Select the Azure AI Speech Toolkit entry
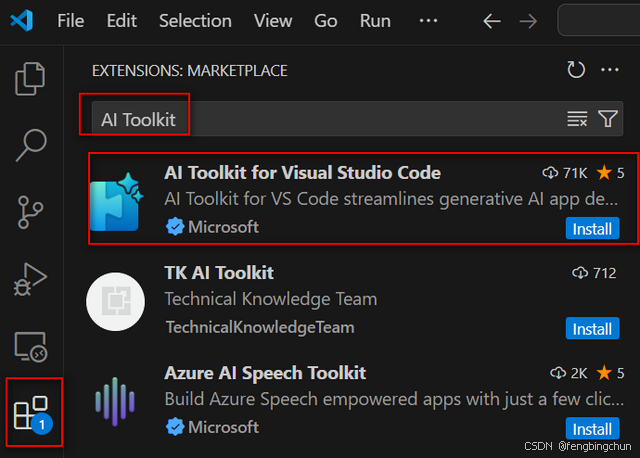 pos(355,400)
